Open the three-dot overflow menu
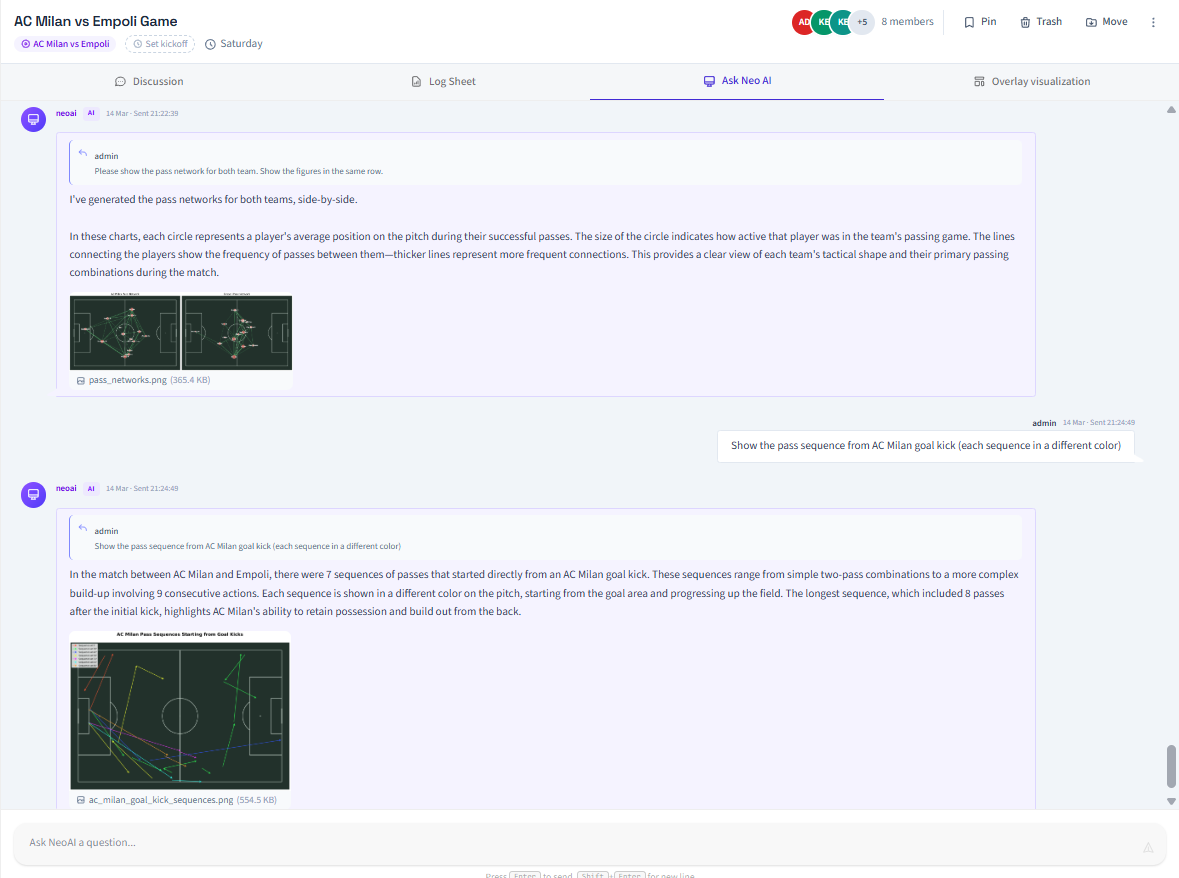The width and height of the screenshot is (1179, 878). point(1153,21)
